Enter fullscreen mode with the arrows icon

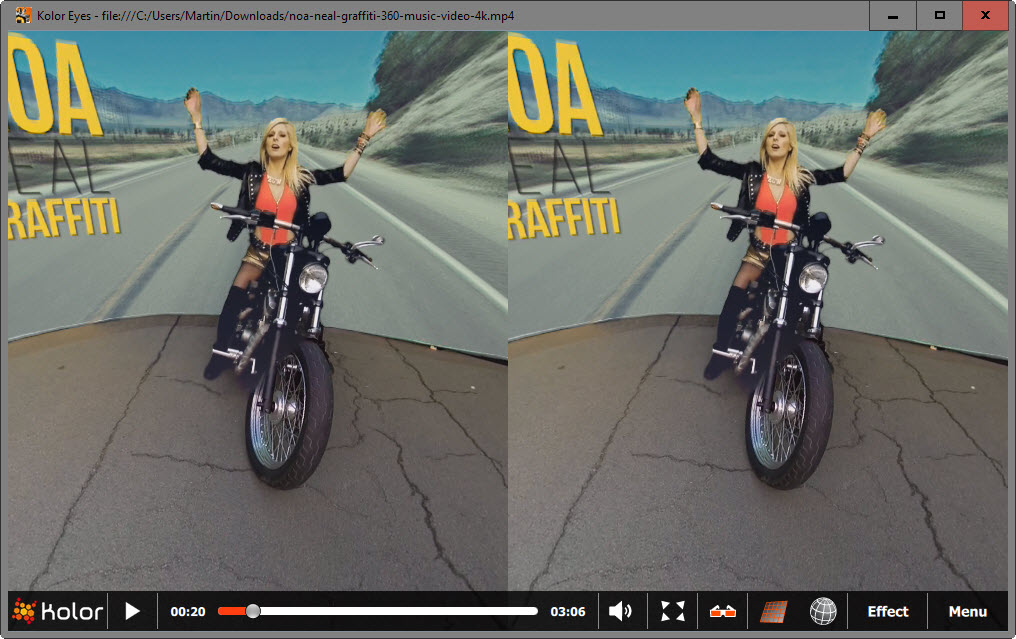coord(673,611)
